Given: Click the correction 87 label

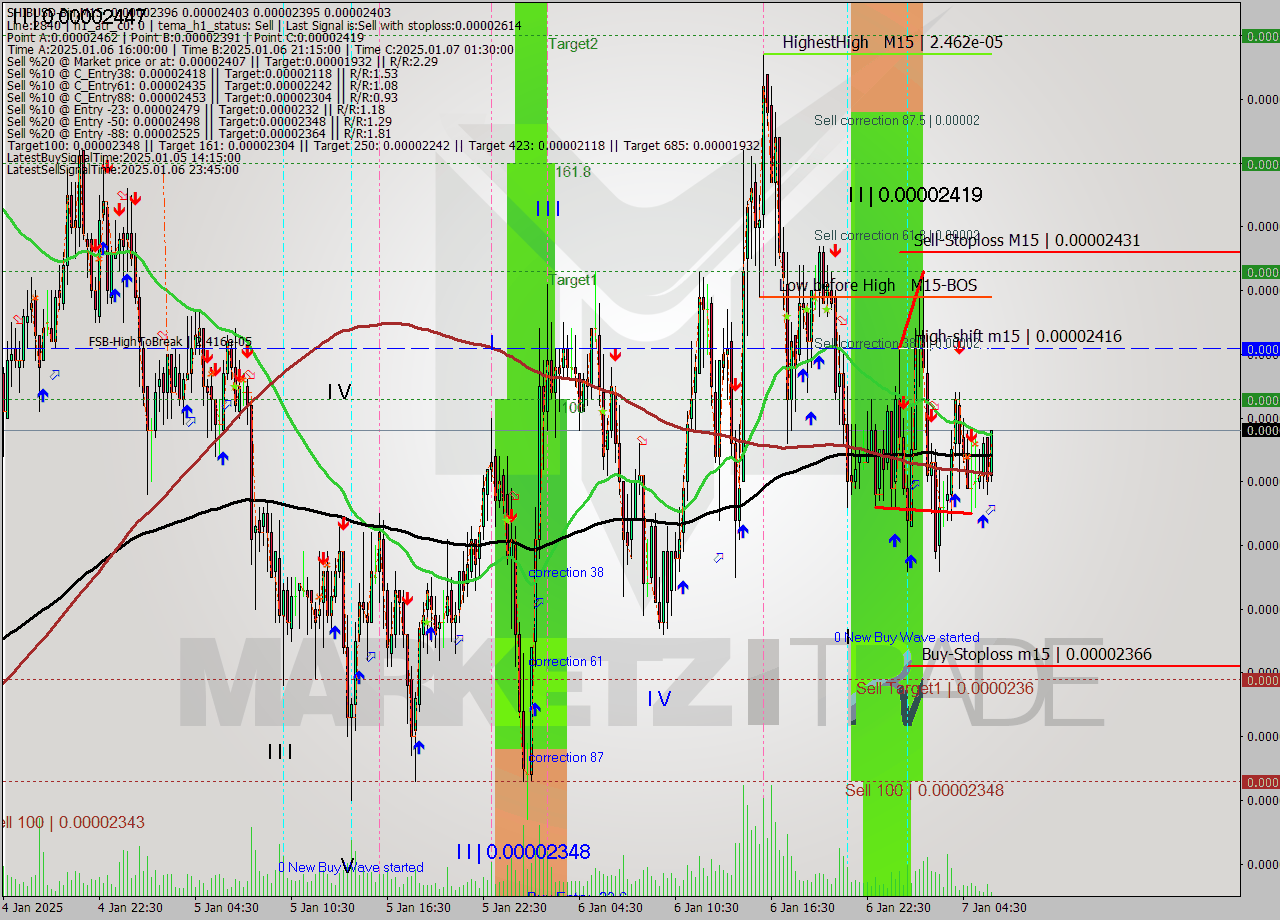Looking at the screenshot, I should 566,757.
